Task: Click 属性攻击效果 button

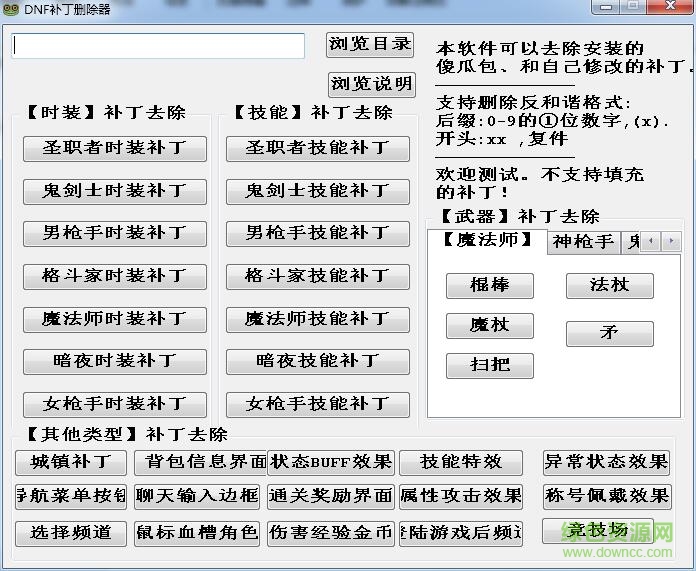Action: pos(461,496)
